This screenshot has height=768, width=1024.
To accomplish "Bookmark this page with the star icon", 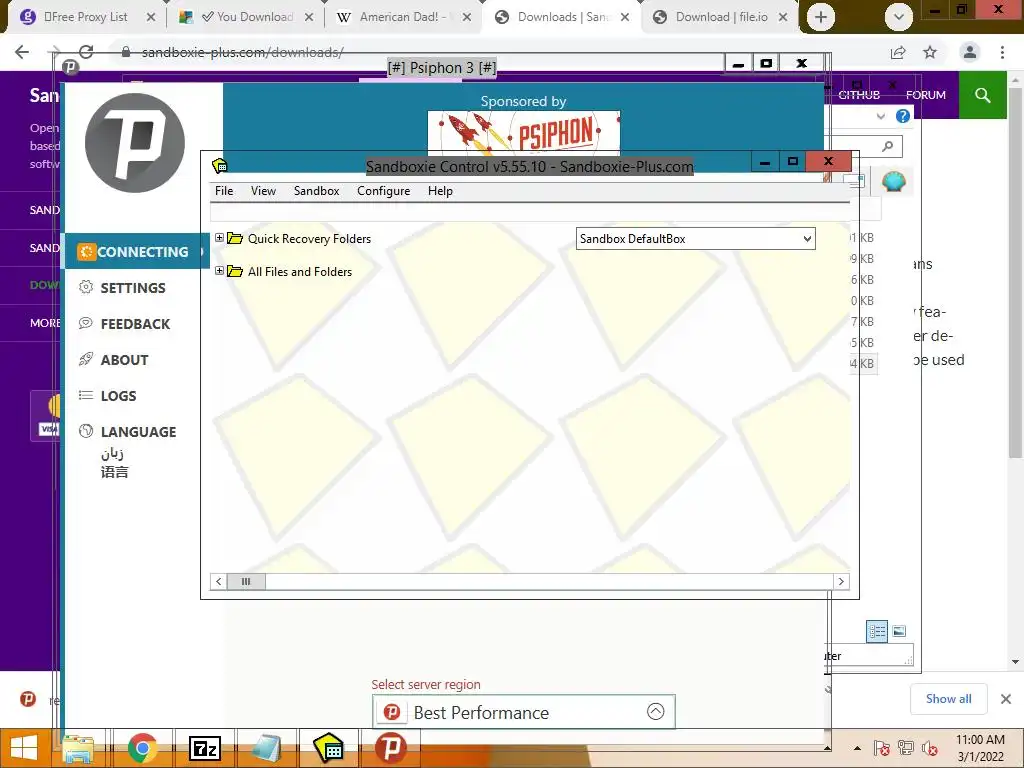I will [930, 52].
